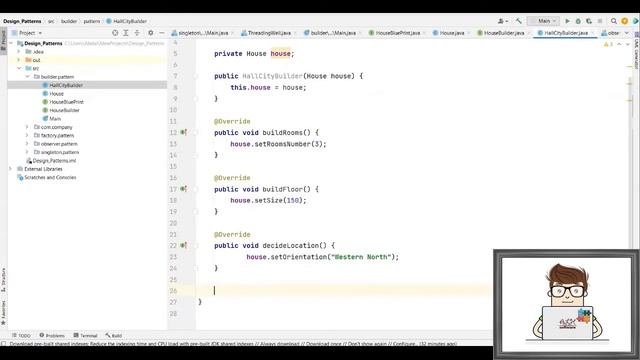Open the user account icon menu

pyautogui.click(x=502, y=21)
